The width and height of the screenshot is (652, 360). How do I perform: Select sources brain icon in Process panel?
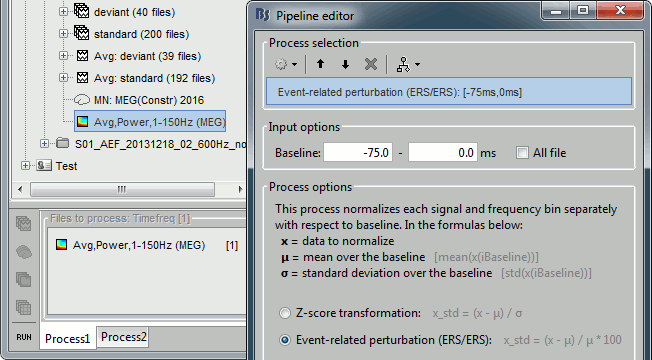(x=24, y=252)
